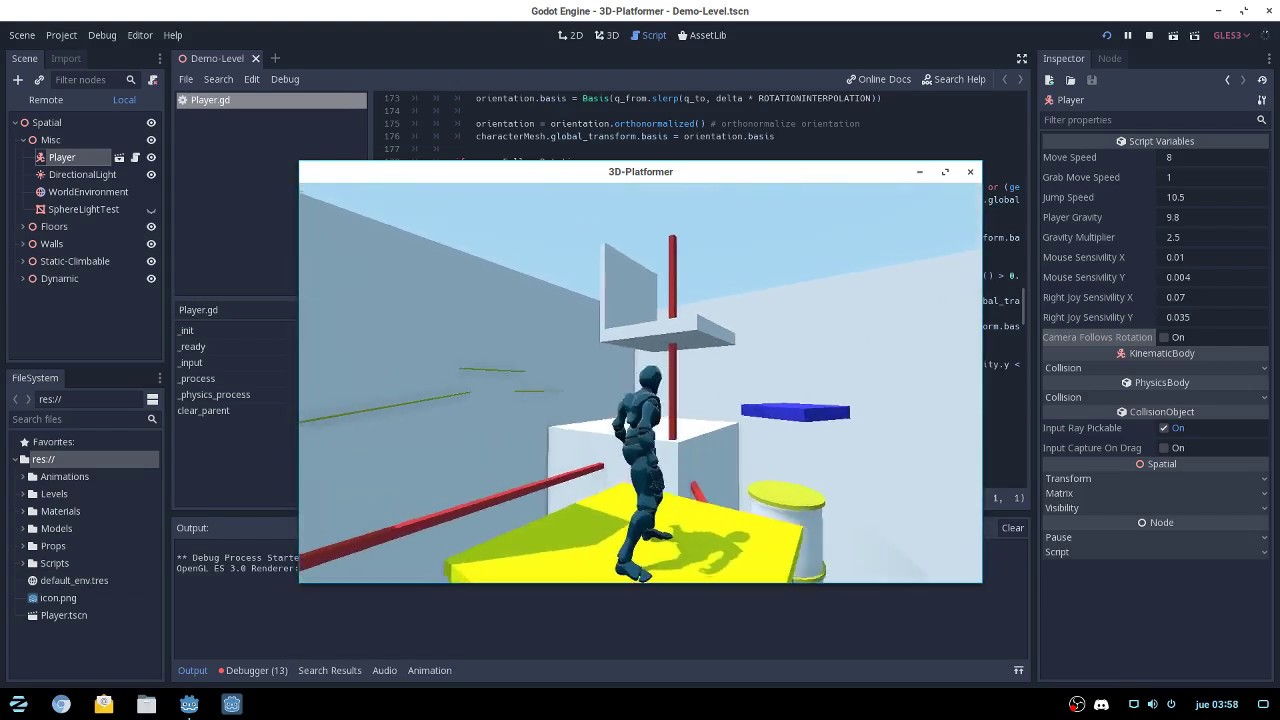Create a new resource in Inspector
Image resolution: width=1280 pixels, height=720 pixels.
[1049, 80]
